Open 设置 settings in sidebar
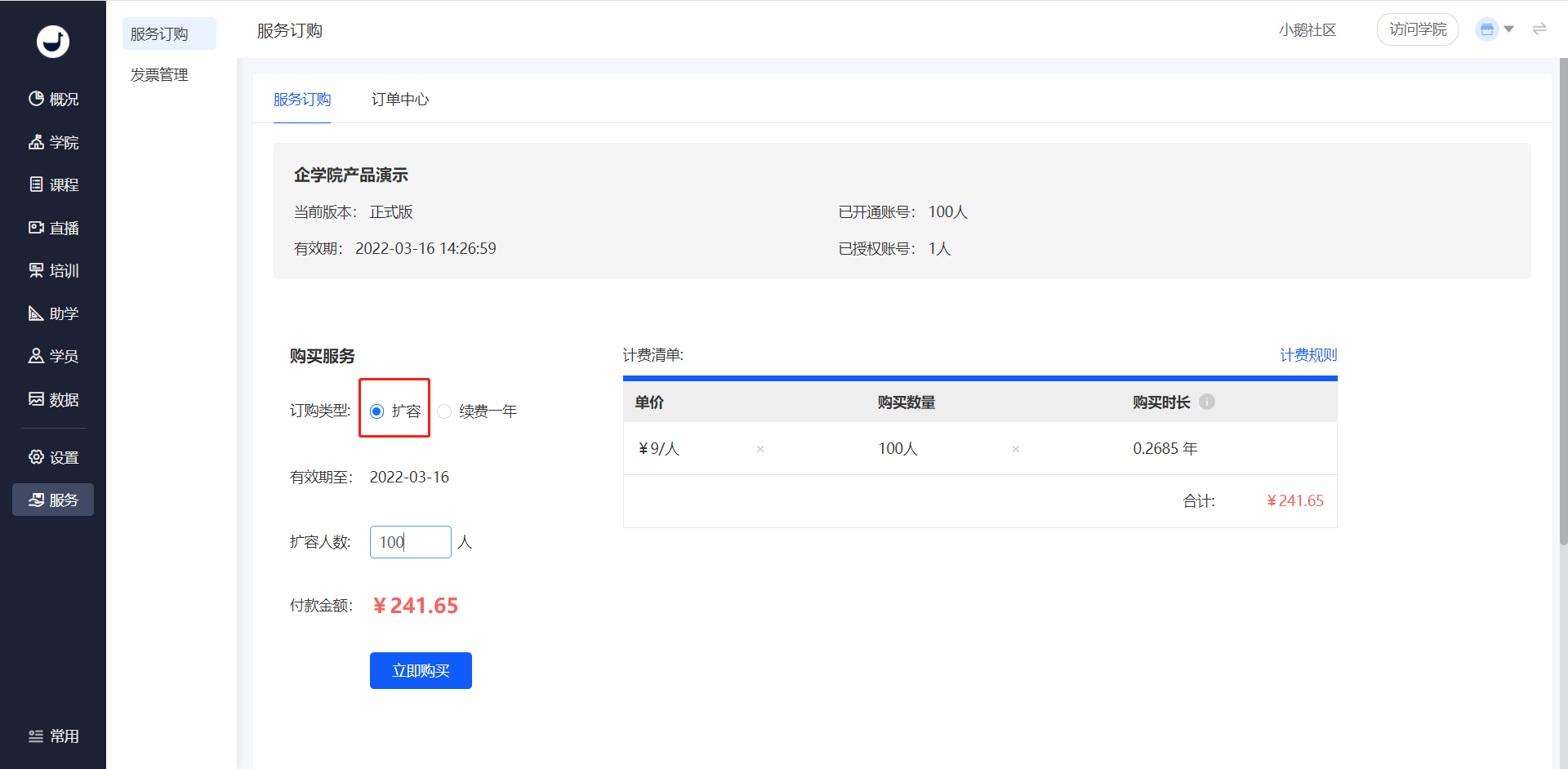1568x769 pixels. [53, 457]
